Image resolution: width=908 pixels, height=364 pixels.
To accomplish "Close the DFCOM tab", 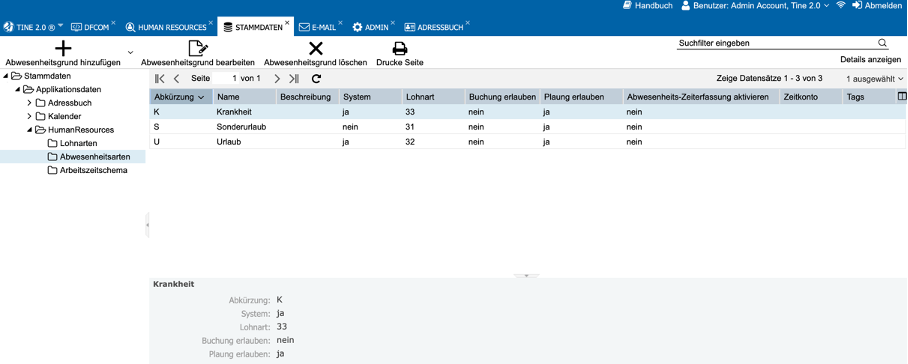I will coord(114,23).
